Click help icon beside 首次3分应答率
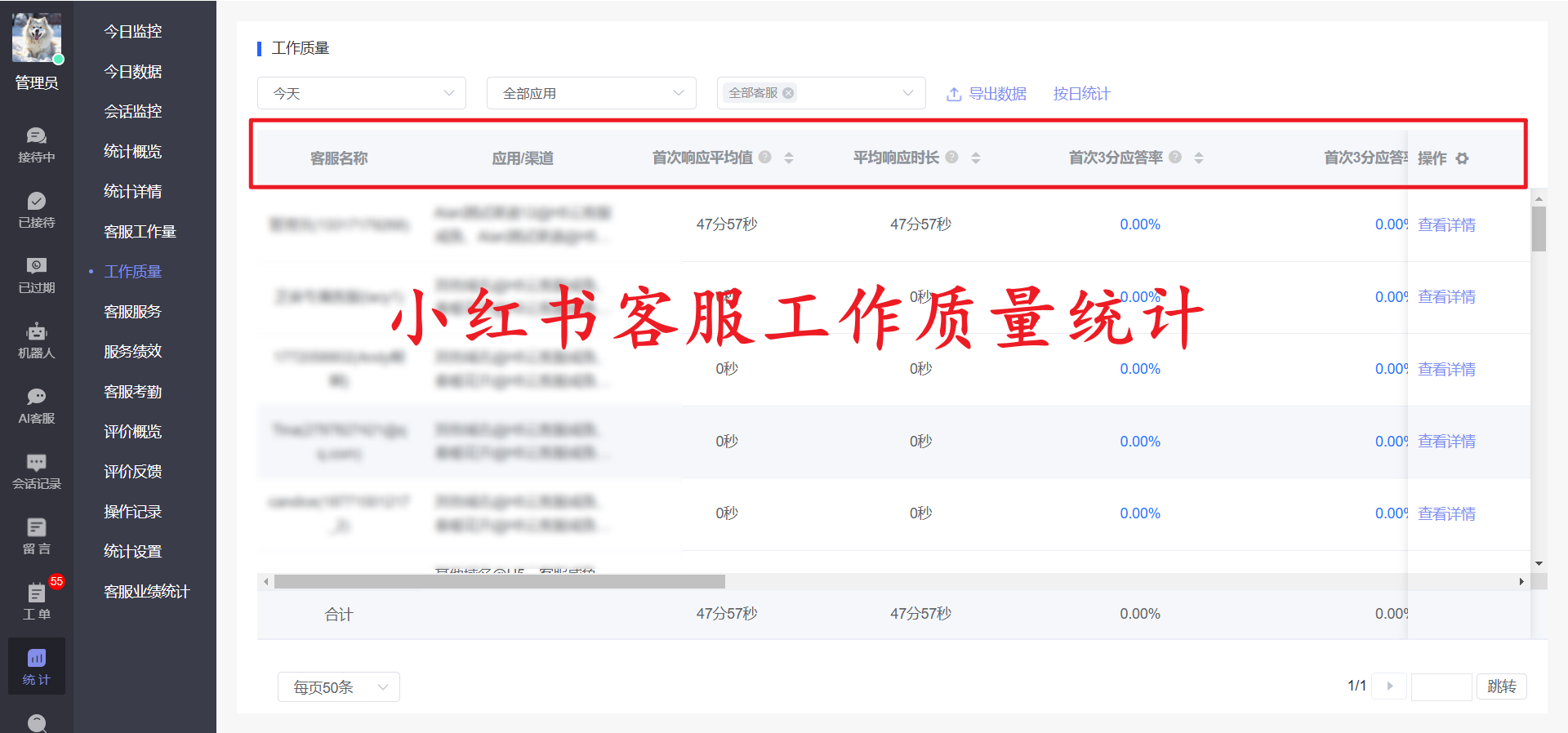Viewport: 1568px width, 733px height. 1175,158
